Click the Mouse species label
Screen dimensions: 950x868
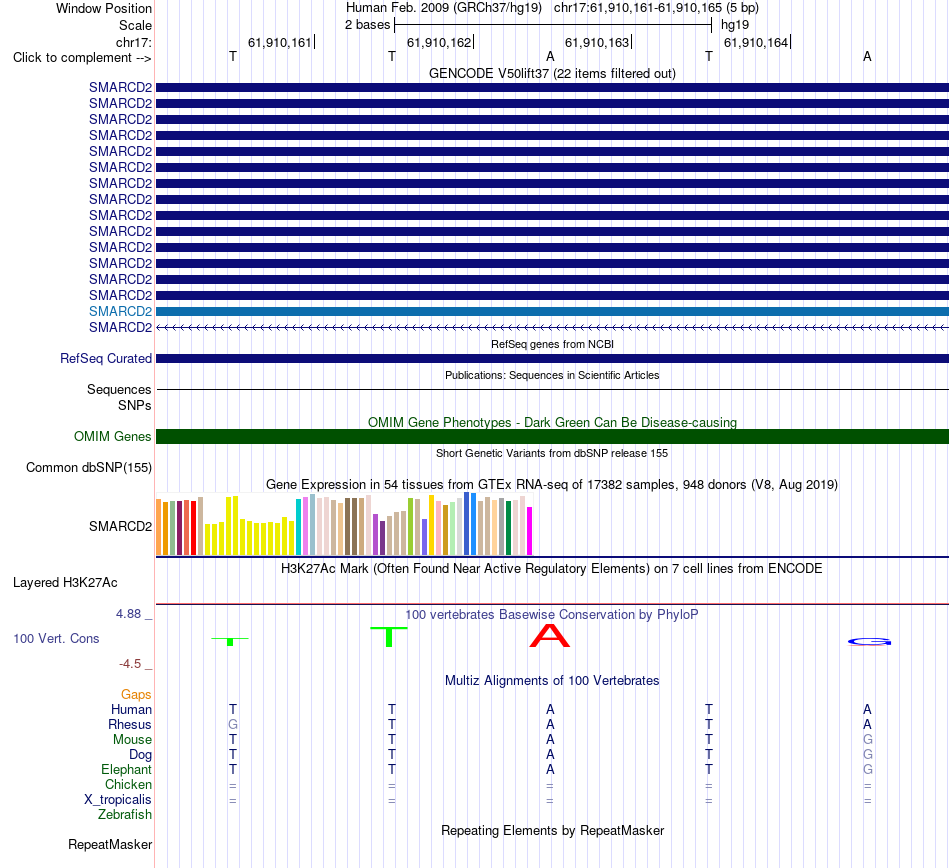tap(132, 740)
